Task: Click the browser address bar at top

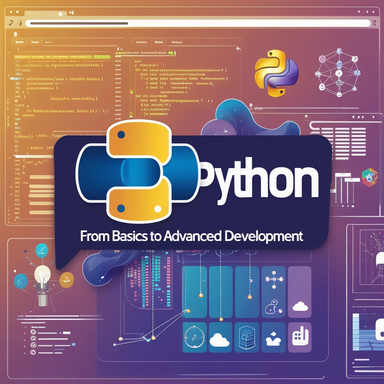Action: click(198, 23)
